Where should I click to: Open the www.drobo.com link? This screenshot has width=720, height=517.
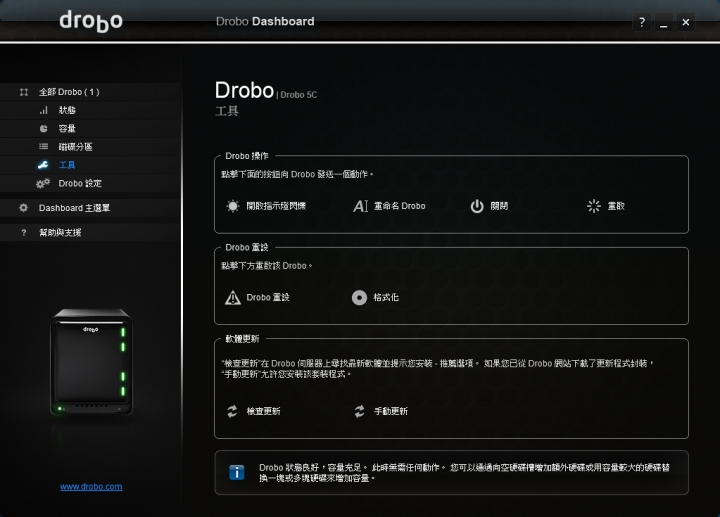pyautogui.click(x=91, y=487)
